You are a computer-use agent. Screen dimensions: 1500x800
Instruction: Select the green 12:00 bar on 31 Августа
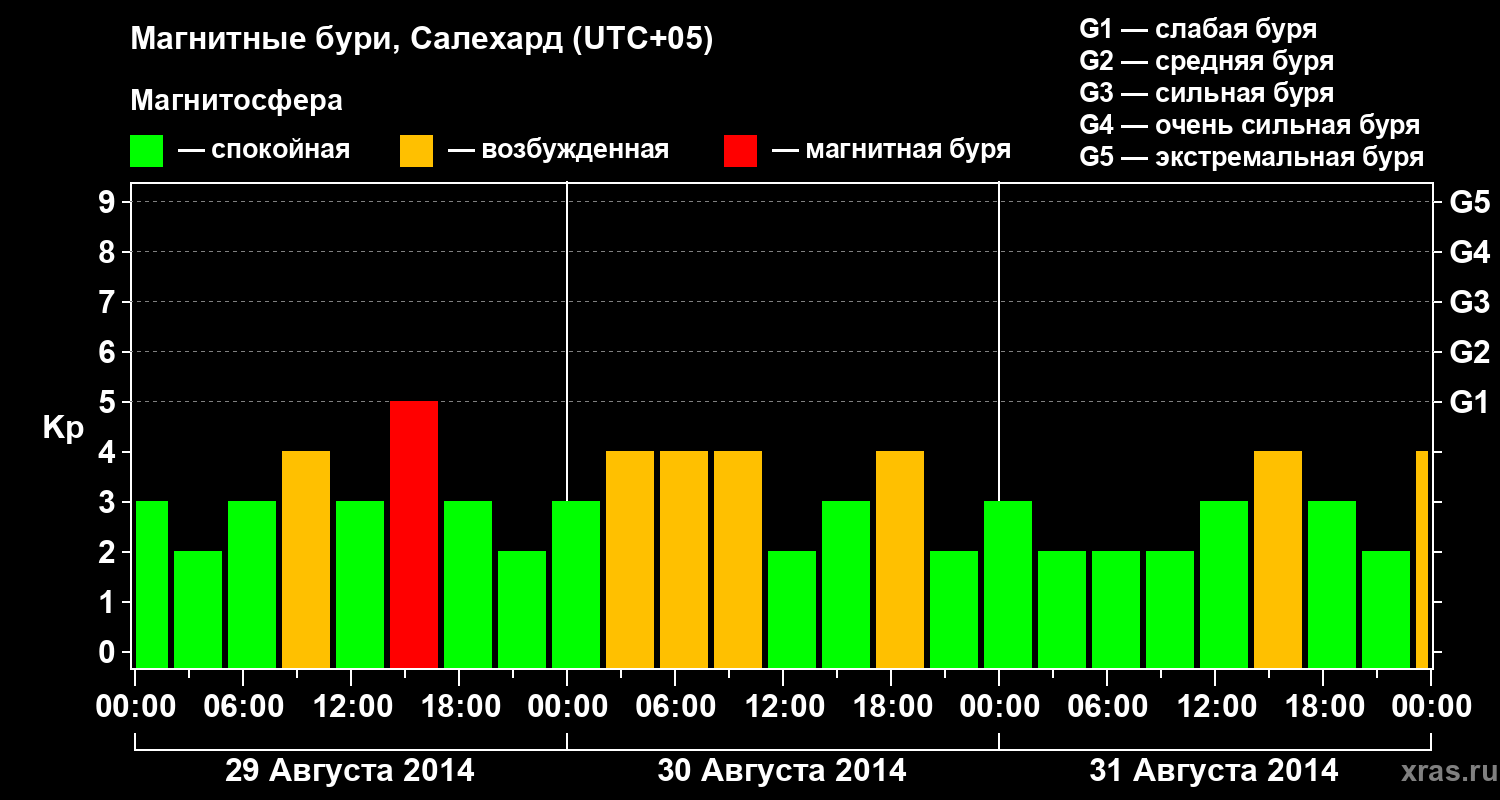pyautogui.click(x=1224, y=584)
